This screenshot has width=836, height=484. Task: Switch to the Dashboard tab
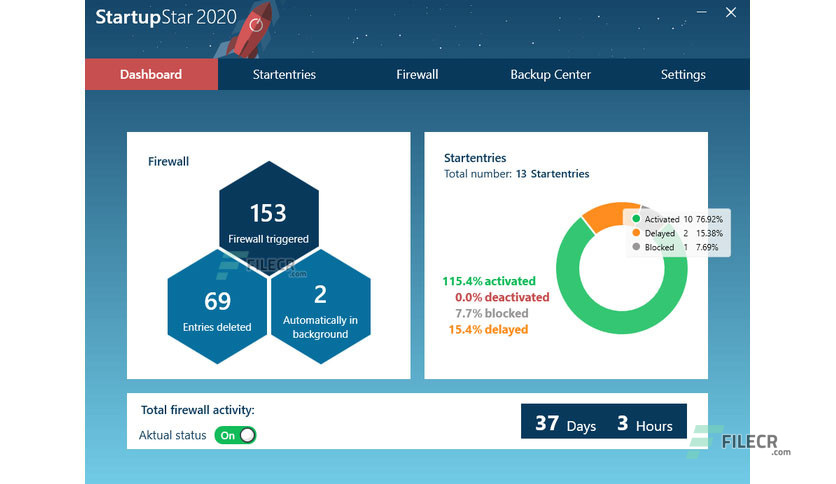click(151, 75)
